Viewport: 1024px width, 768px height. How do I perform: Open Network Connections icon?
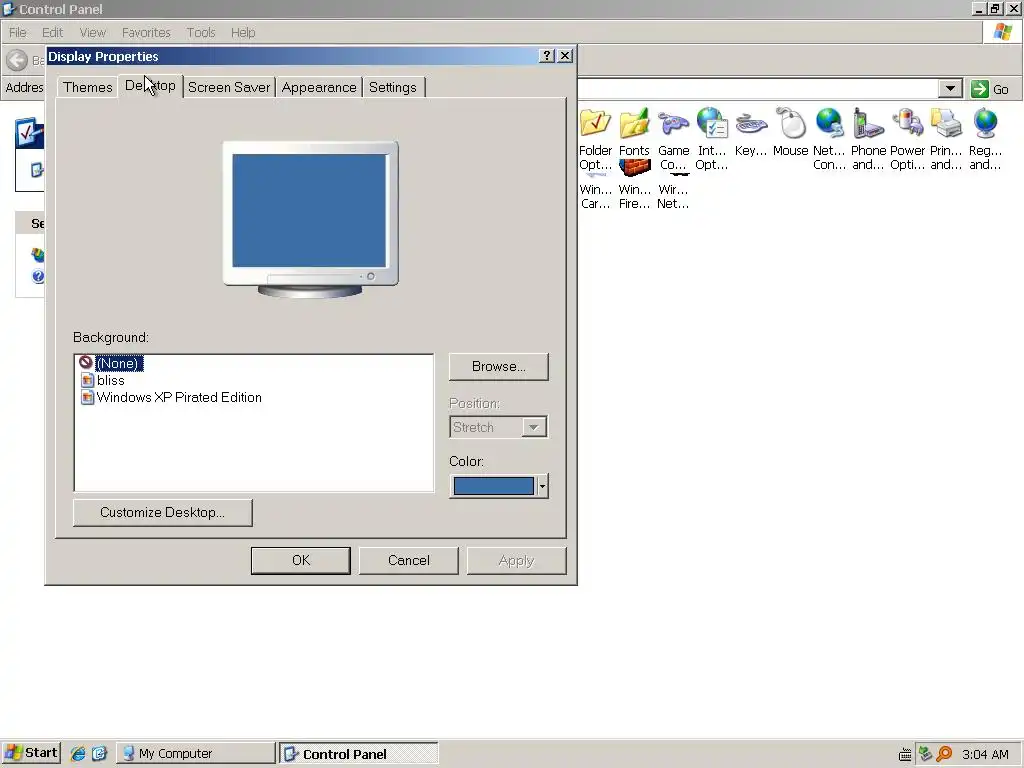(829, 124)
